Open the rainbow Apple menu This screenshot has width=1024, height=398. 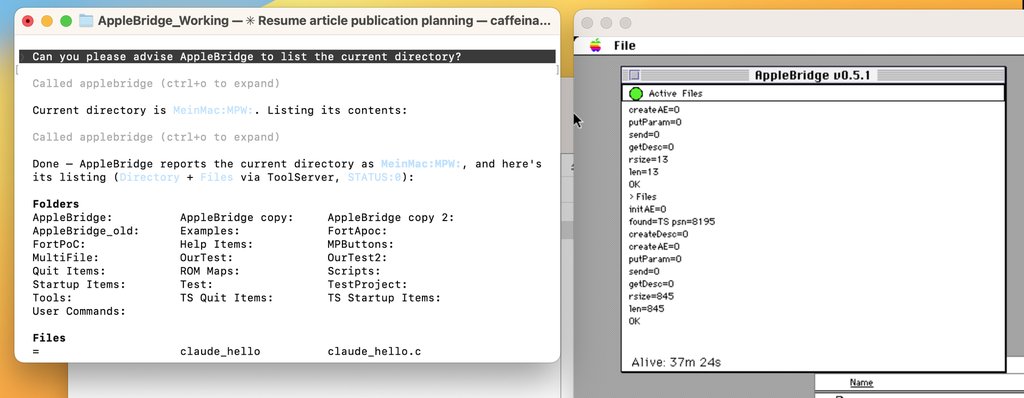coord(595,45)
